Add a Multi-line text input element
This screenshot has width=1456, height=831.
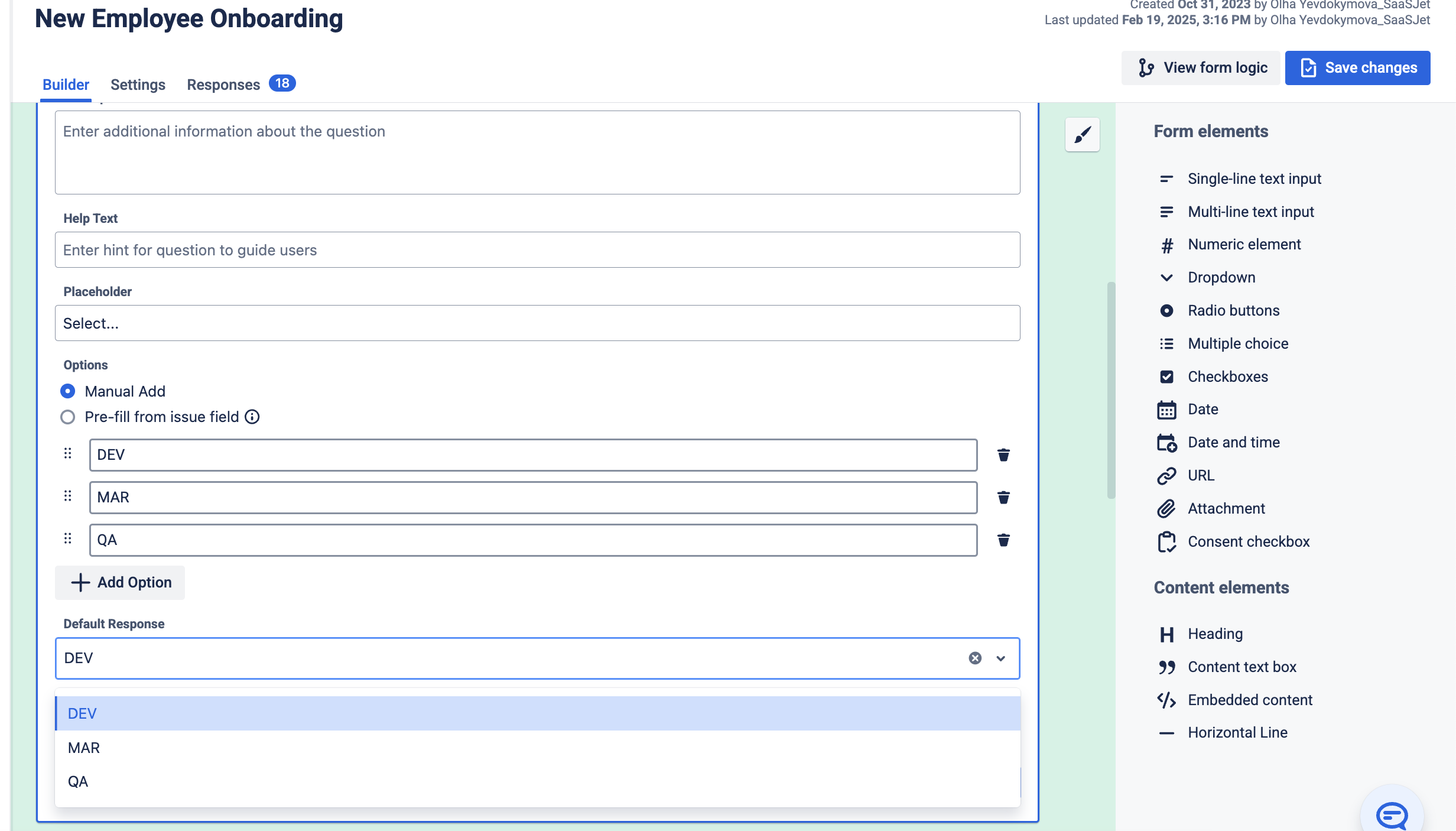[1236, 212]
